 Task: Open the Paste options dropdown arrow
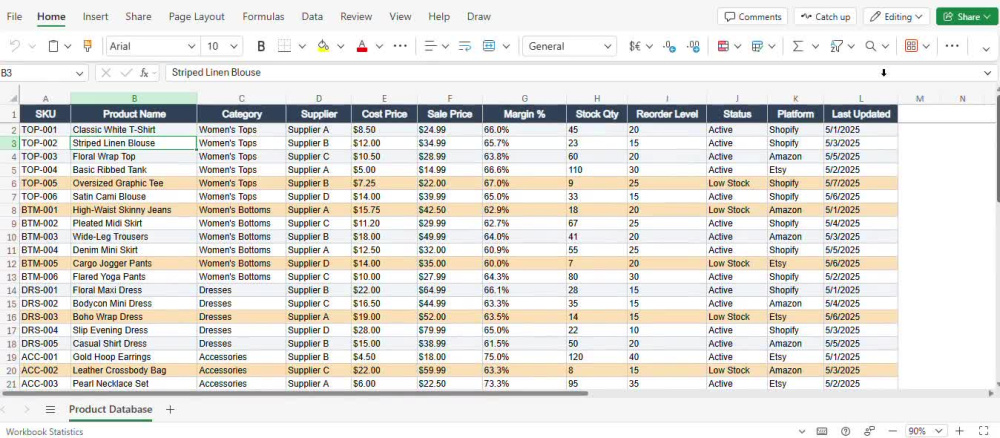click(x=68, y=46)
